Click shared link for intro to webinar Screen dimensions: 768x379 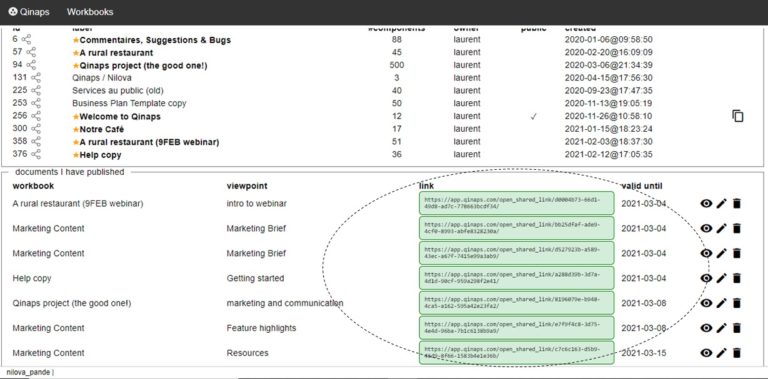click(516, 203)
